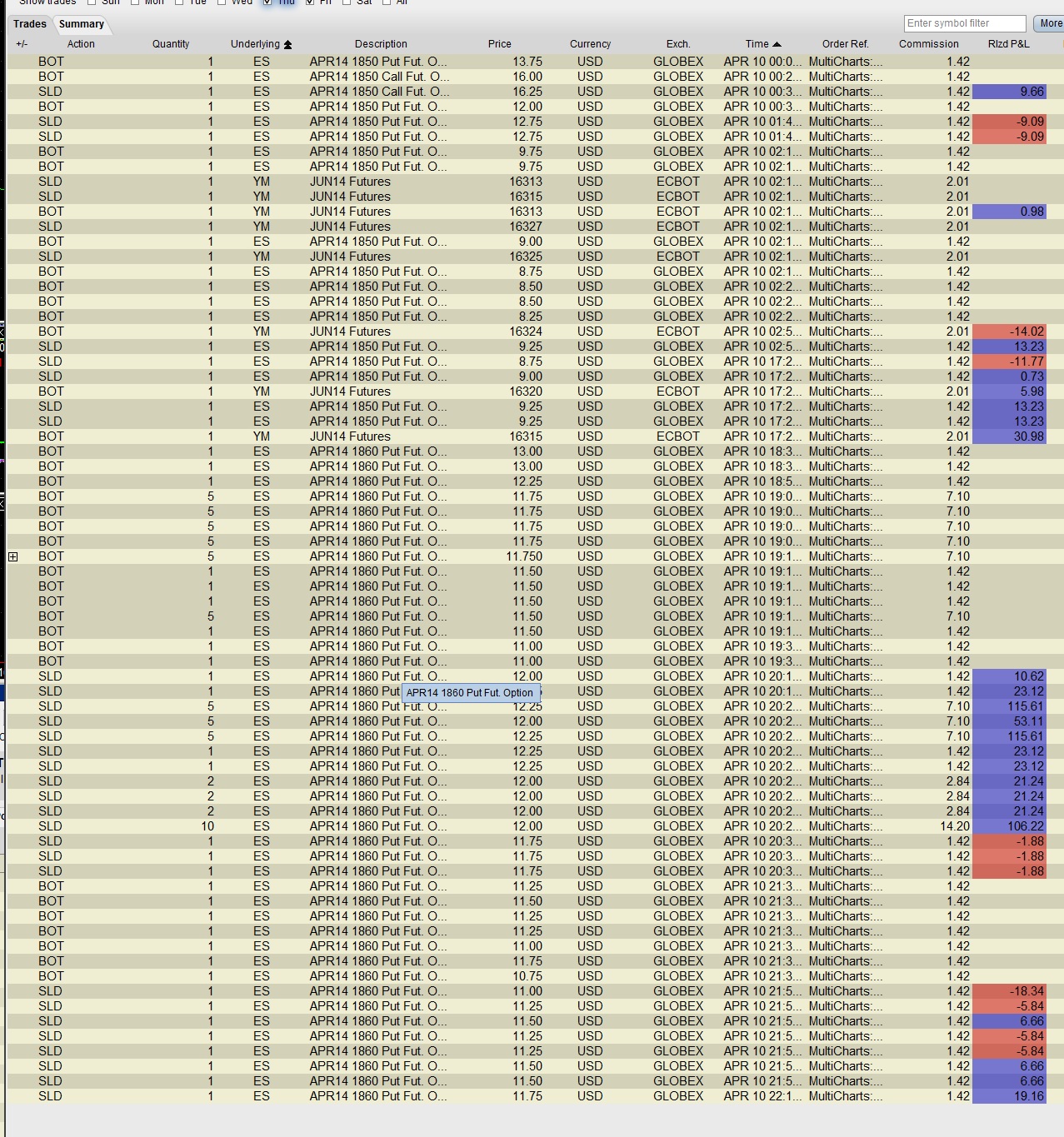Click the price cell 10.75
Screen dimensions: 1064x1137
(x=527, y=976)
